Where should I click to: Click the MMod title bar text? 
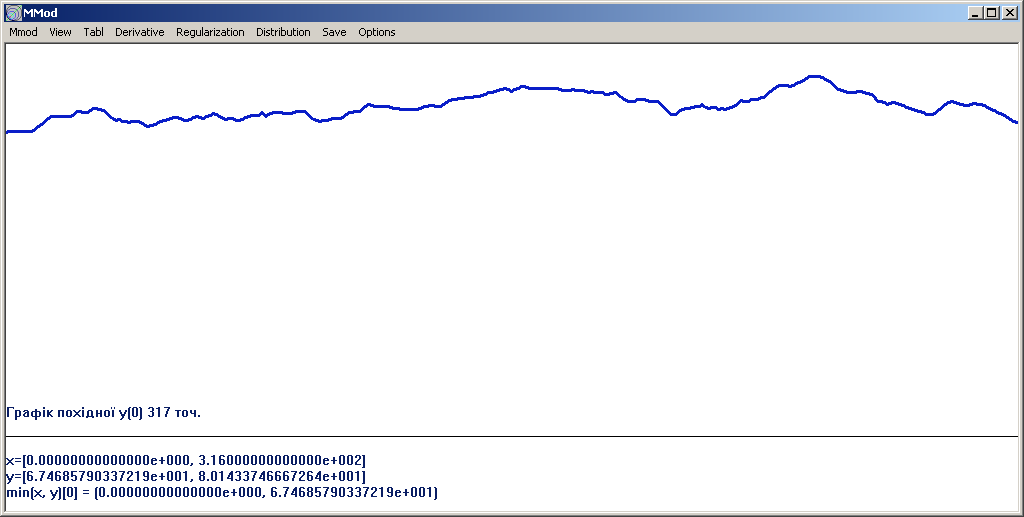[x=40, y=13]
